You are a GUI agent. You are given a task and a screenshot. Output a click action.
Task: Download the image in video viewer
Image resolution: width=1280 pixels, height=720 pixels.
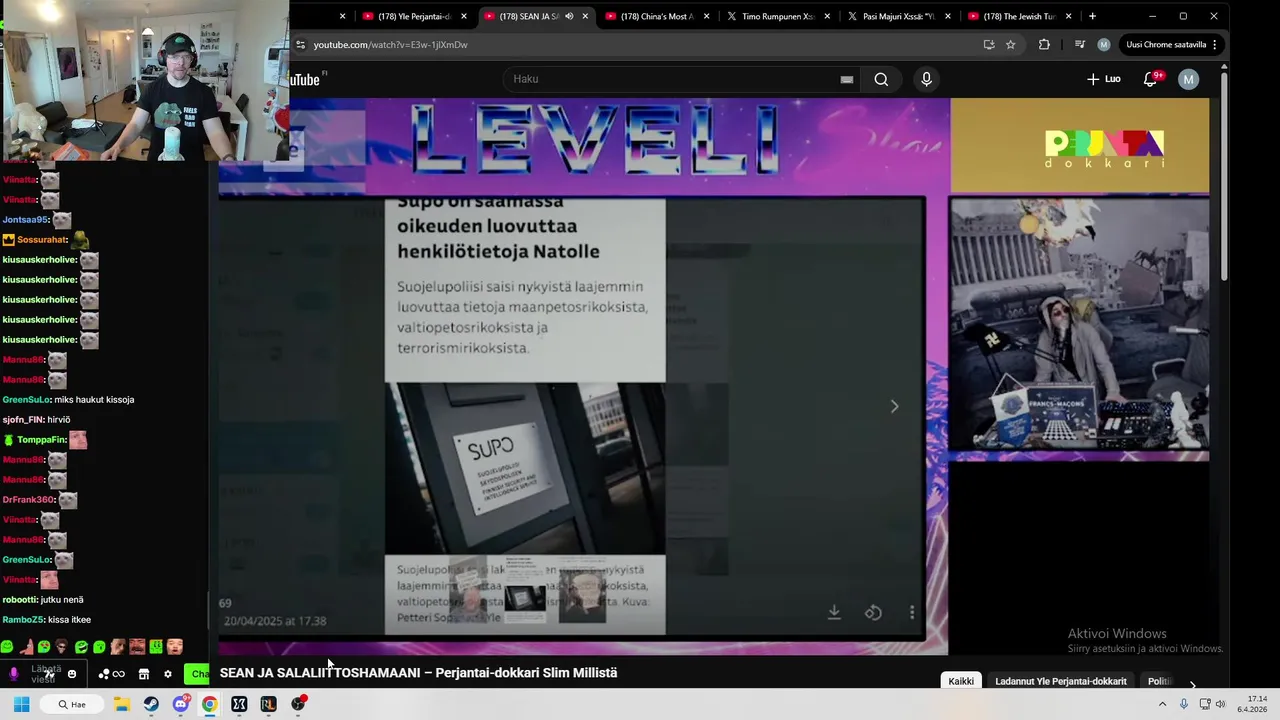point(834,612)
